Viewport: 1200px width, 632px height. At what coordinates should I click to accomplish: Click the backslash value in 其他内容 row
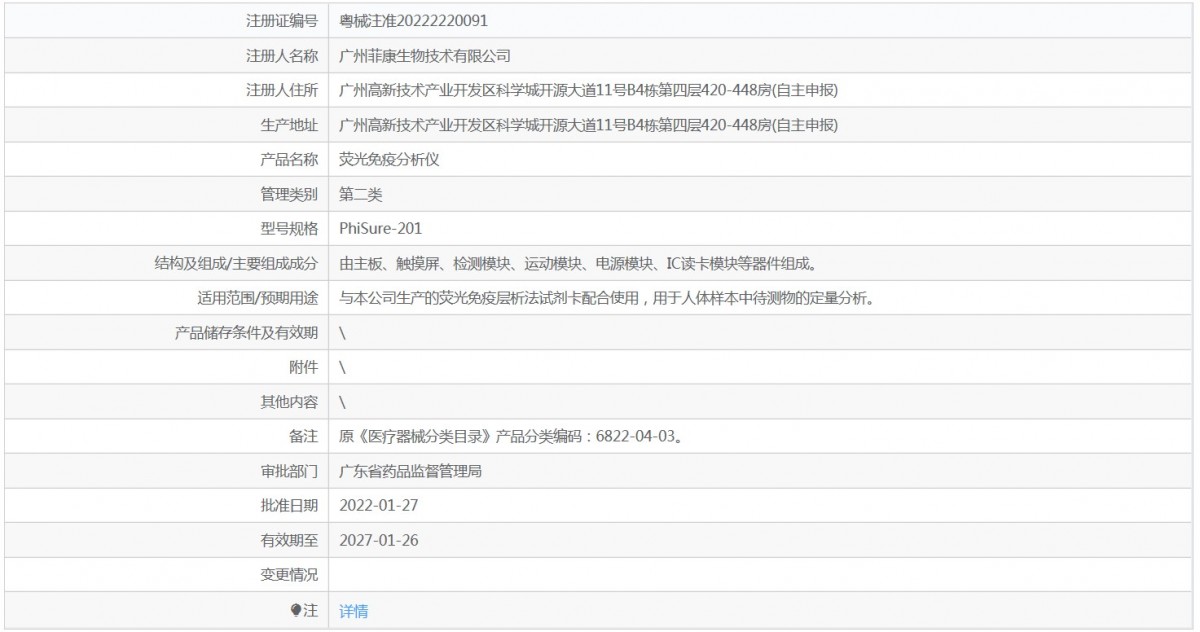point(343,402)
